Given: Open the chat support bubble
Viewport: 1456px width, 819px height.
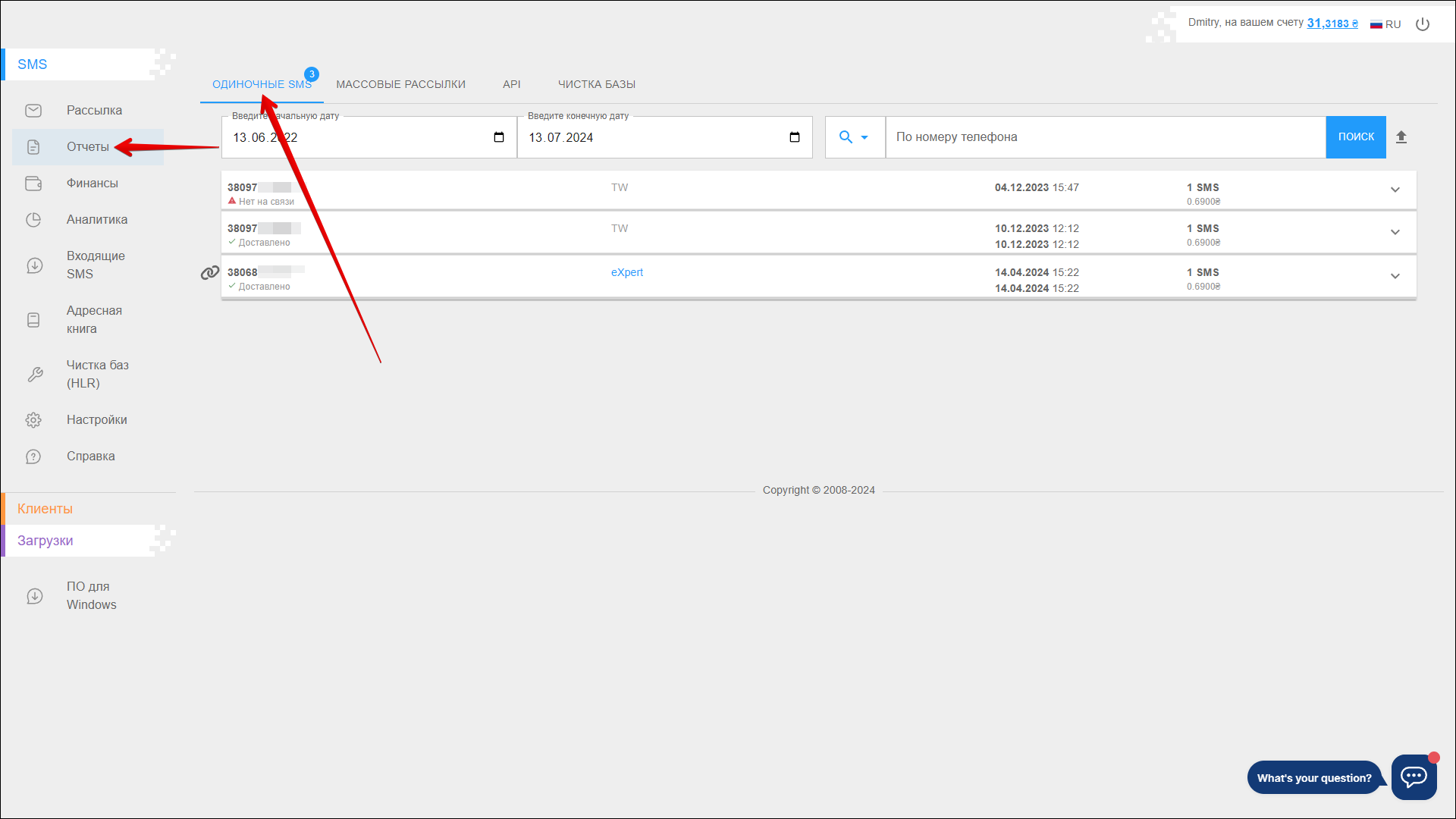Looking at the screenshot, I should pos(1414,777).
